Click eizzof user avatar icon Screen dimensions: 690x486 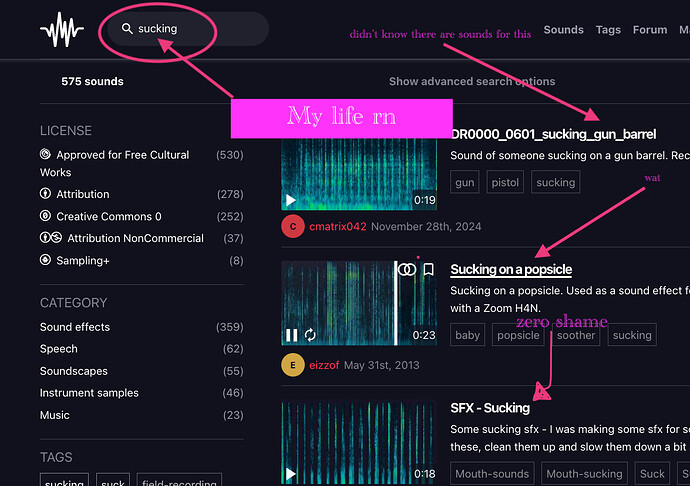292,365
